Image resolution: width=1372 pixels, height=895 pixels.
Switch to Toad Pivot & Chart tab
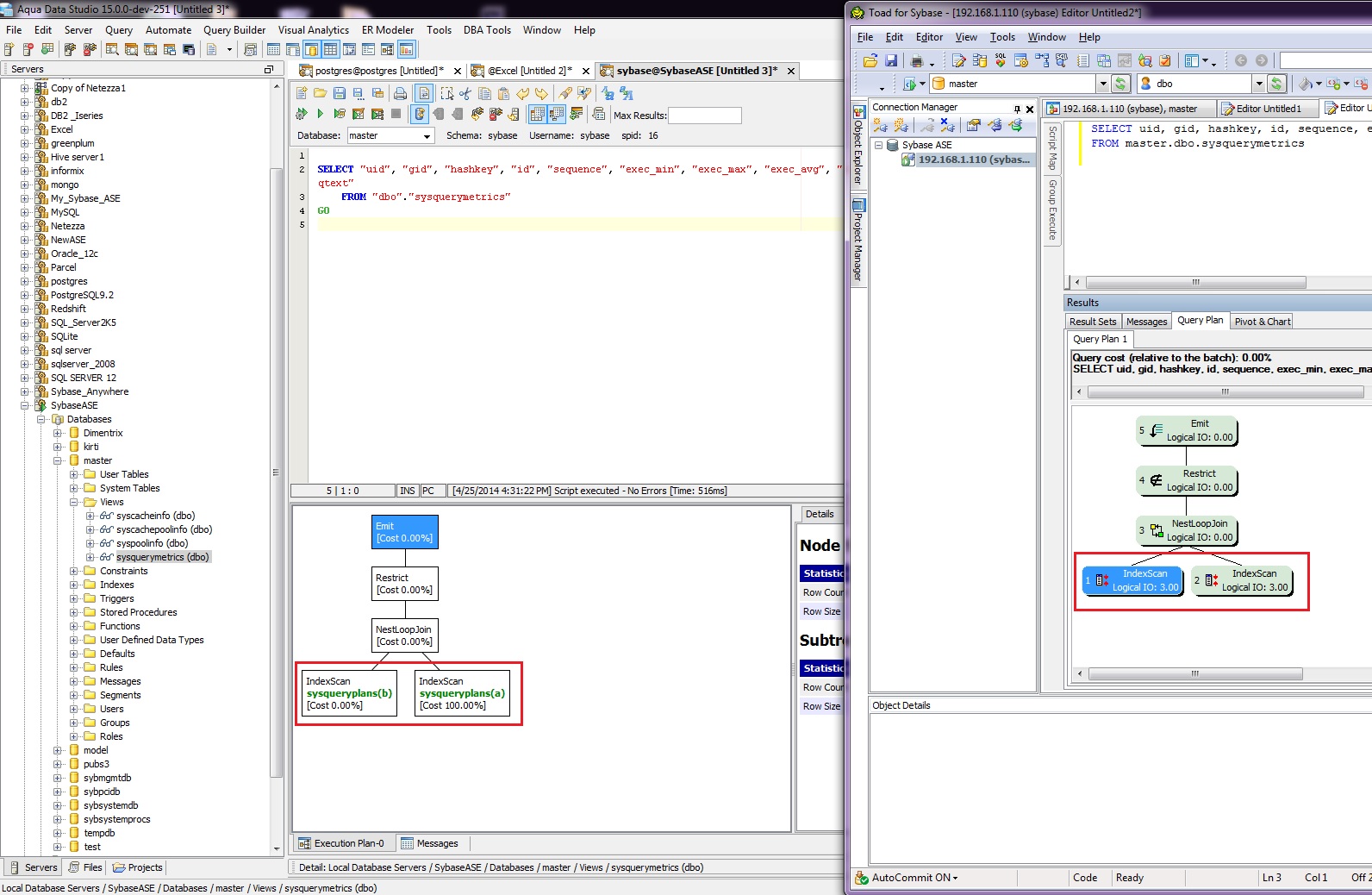coord(1263,322)
